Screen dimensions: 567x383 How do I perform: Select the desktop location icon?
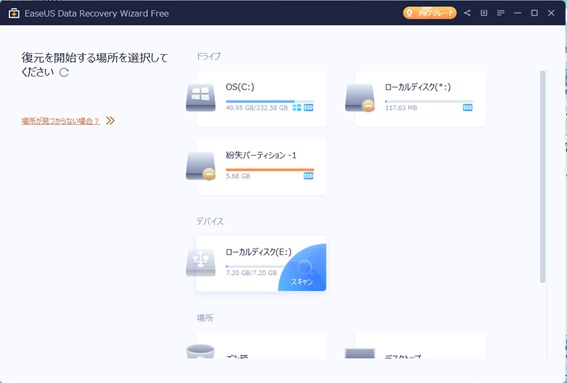click(360, 353)
